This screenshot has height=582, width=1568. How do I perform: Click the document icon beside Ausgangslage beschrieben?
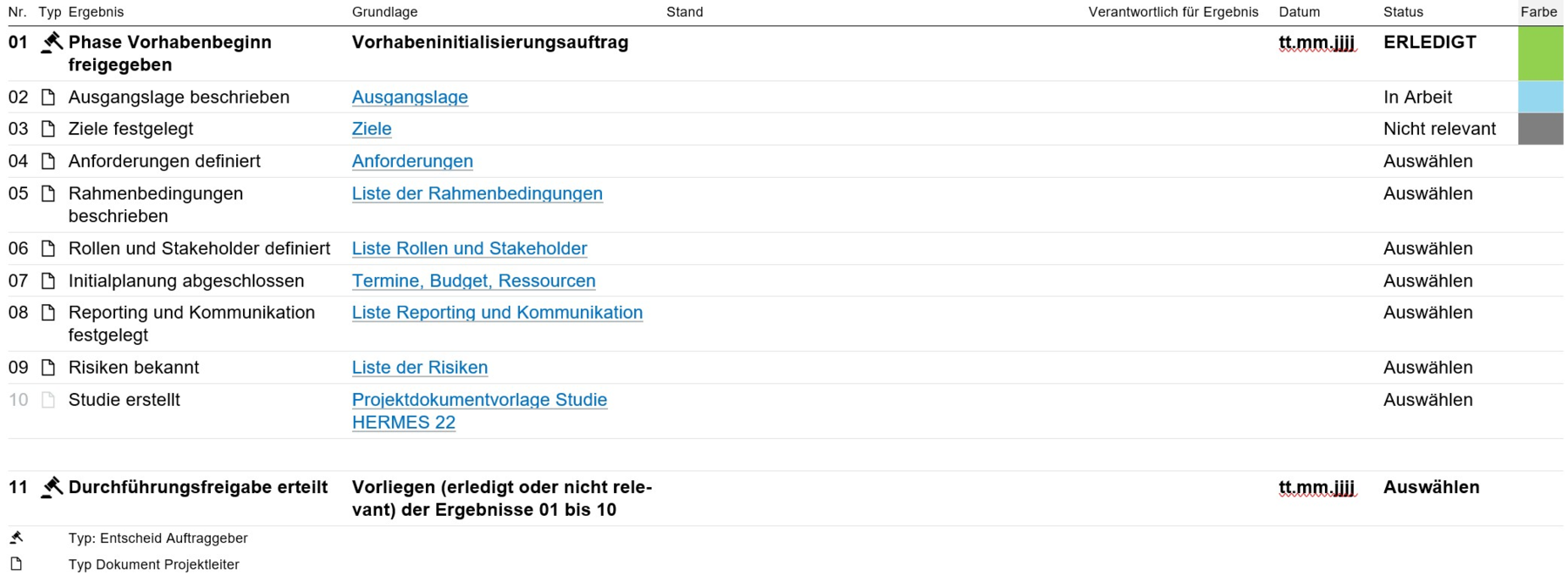[x=49, y=98]
